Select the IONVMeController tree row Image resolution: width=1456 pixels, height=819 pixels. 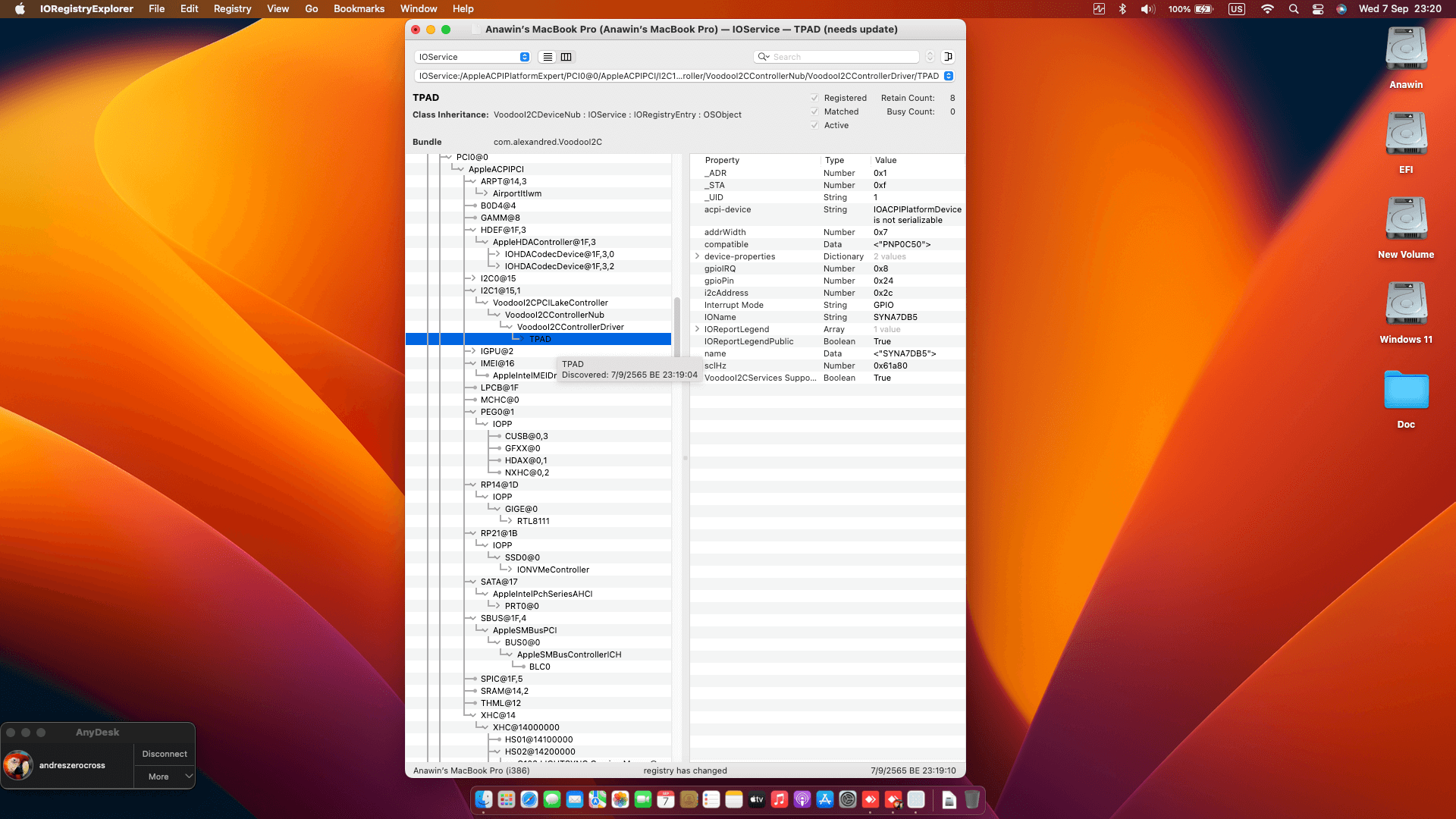coord(553,570)
